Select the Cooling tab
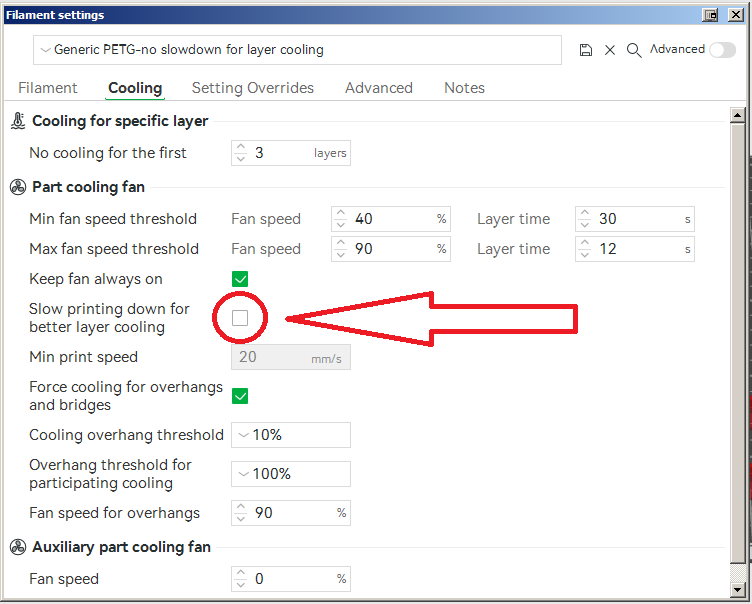The width and height of the screenshot is (752, 604). pos(135,88)
